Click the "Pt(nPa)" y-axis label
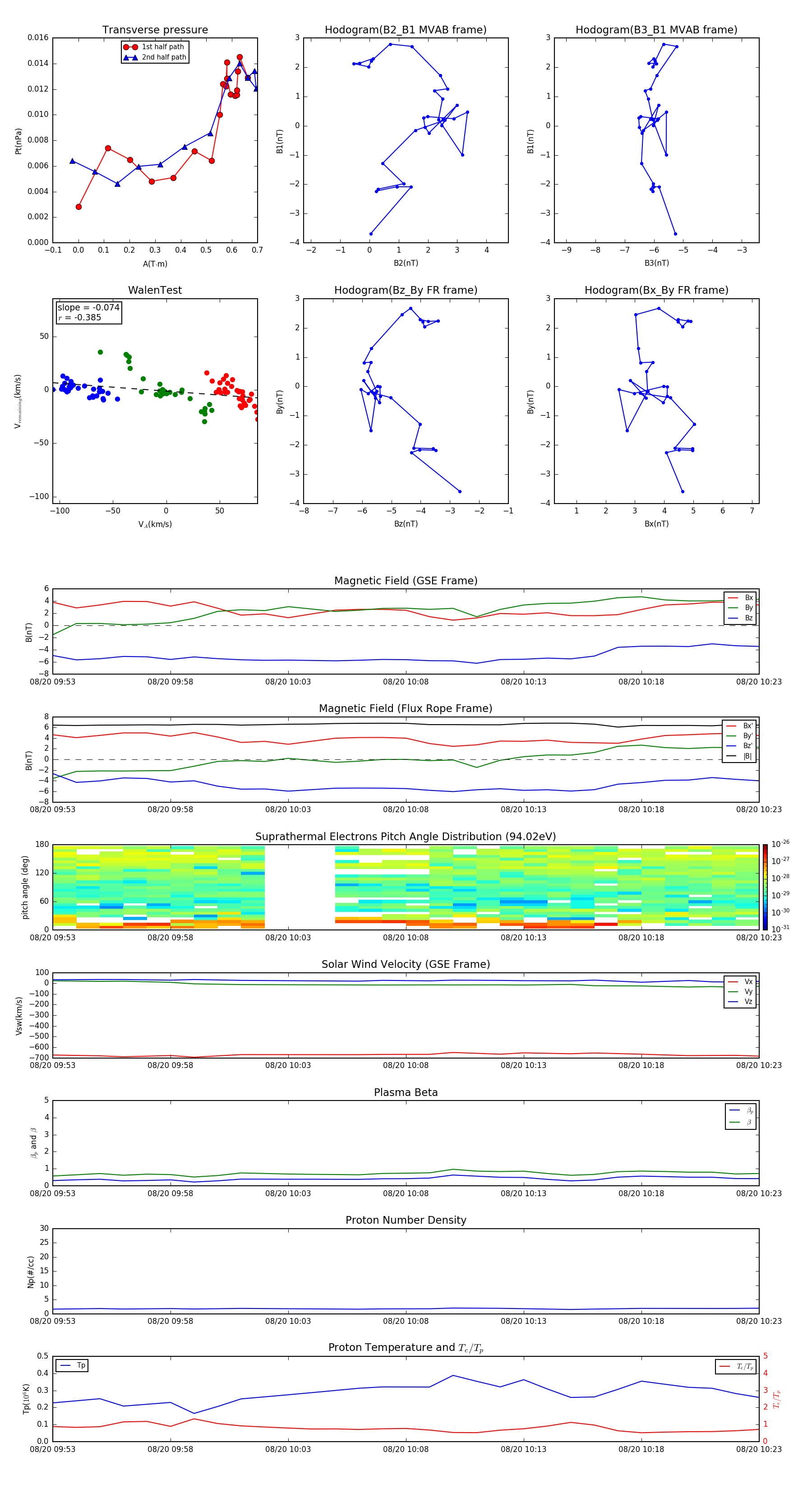The image size is (812, 1489). click(x=18, y=140)
